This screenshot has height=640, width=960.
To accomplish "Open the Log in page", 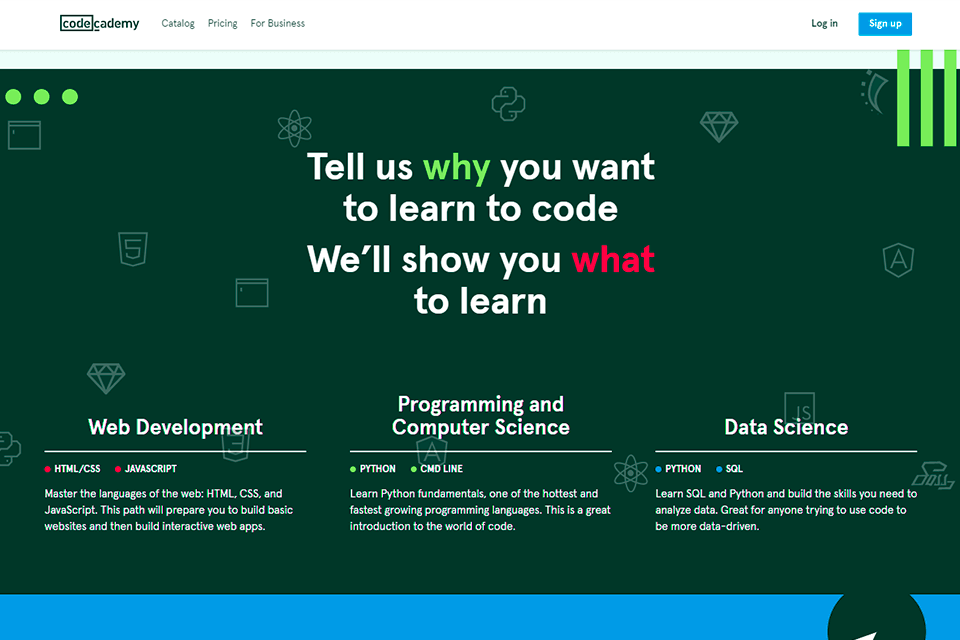I will (824, 23).
